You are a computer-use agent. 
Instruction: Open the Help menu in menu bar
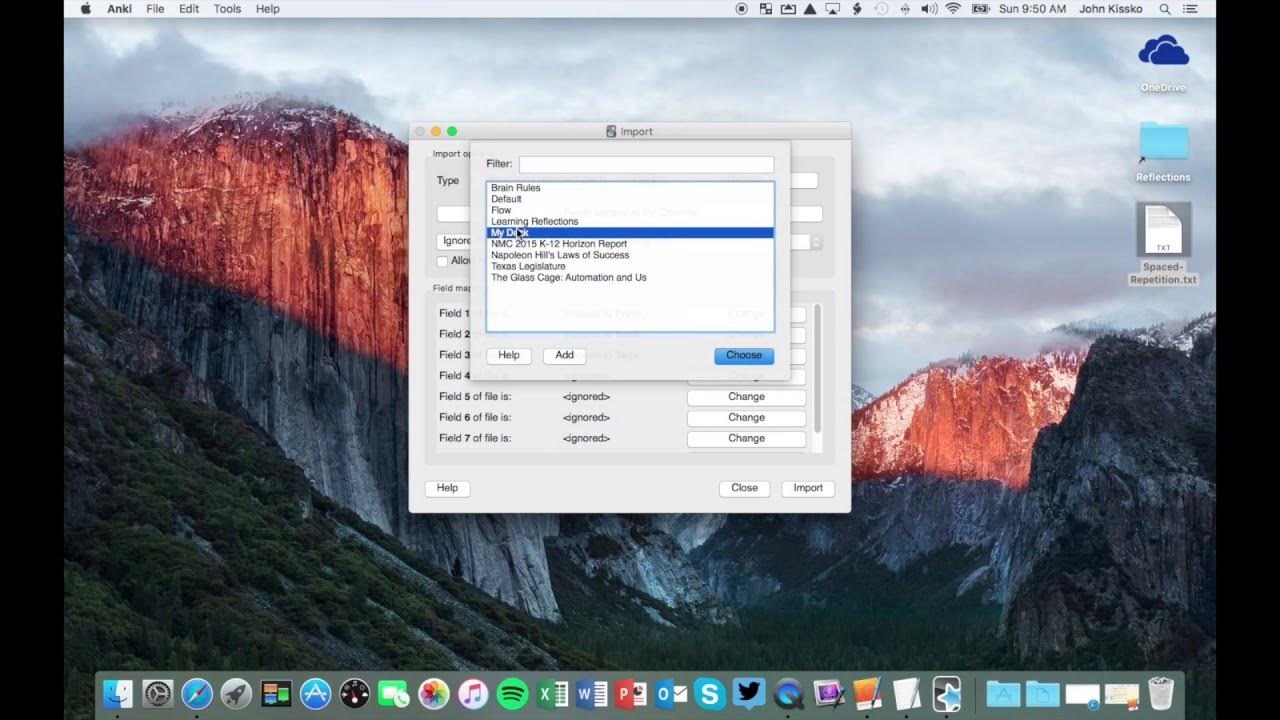[267, 9]
